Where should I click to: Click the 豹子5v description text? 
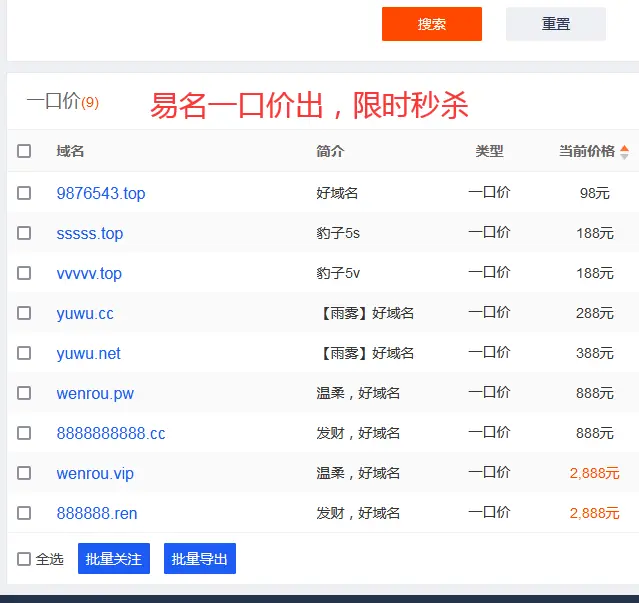pos(338,273)
